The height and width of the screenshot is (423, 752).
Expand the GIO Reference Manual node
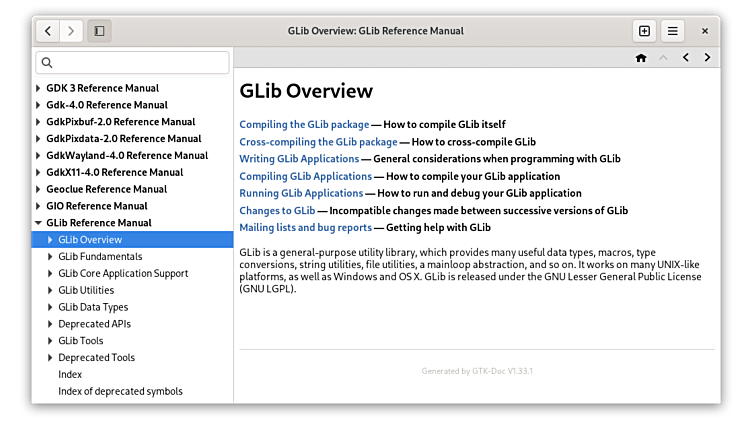[38, 206]
